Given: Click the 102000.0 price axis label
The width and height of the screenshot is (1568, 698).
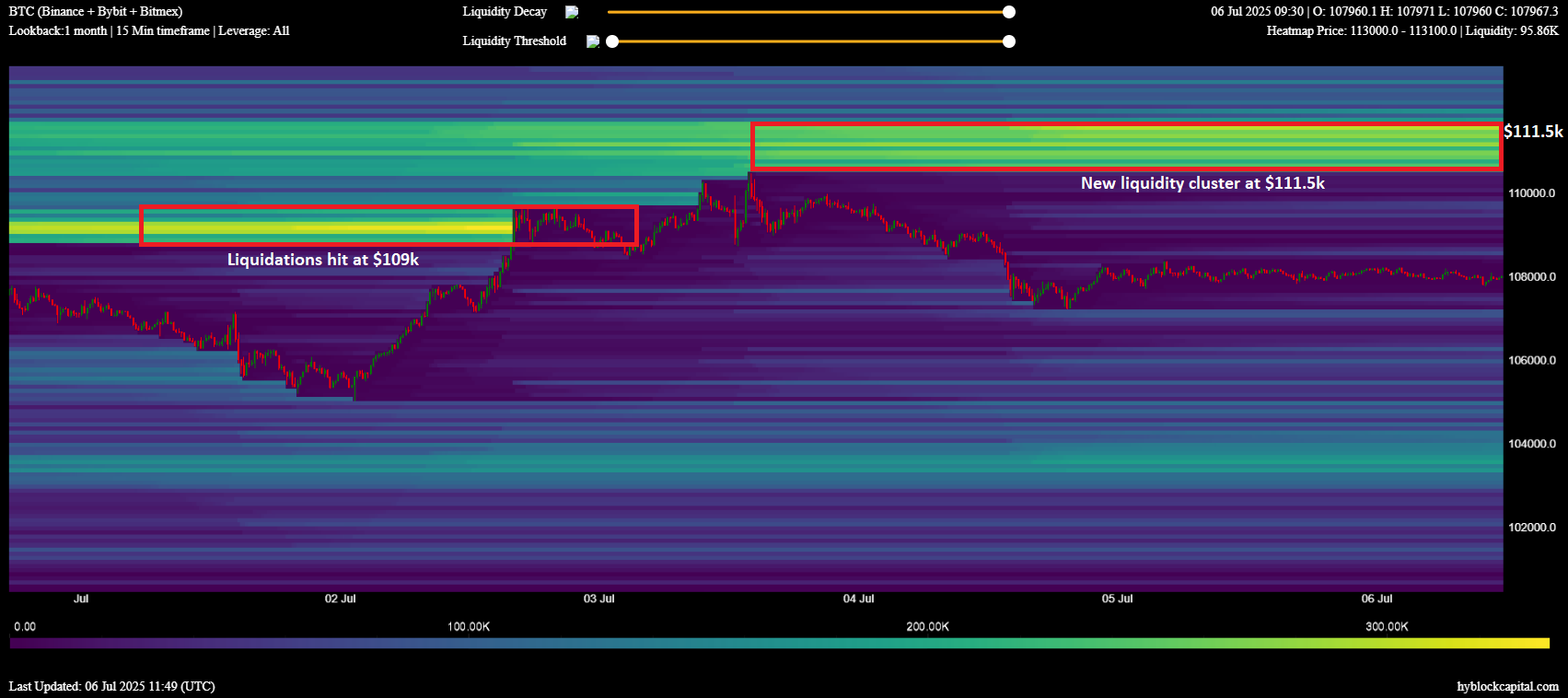Looking at the screenshot, I should click(1532, 528).
